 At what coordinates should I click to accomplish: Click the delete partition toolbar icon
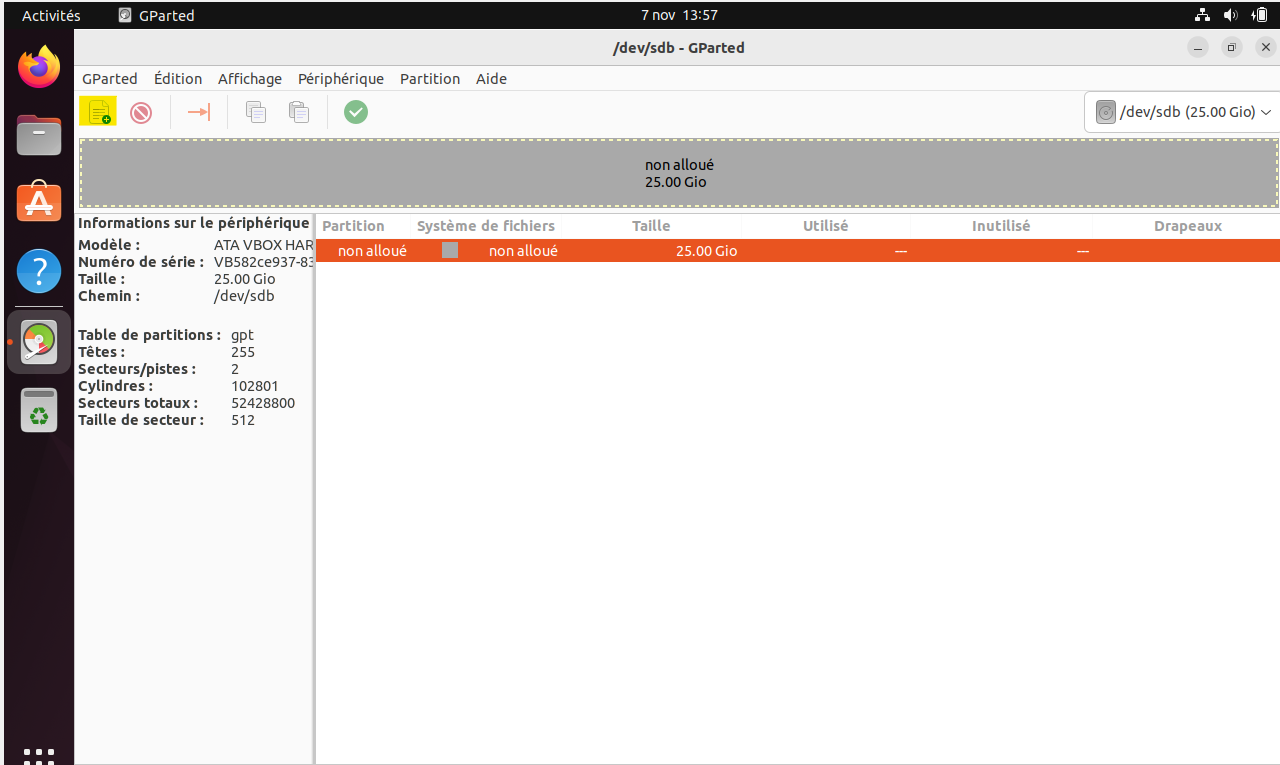141,112
